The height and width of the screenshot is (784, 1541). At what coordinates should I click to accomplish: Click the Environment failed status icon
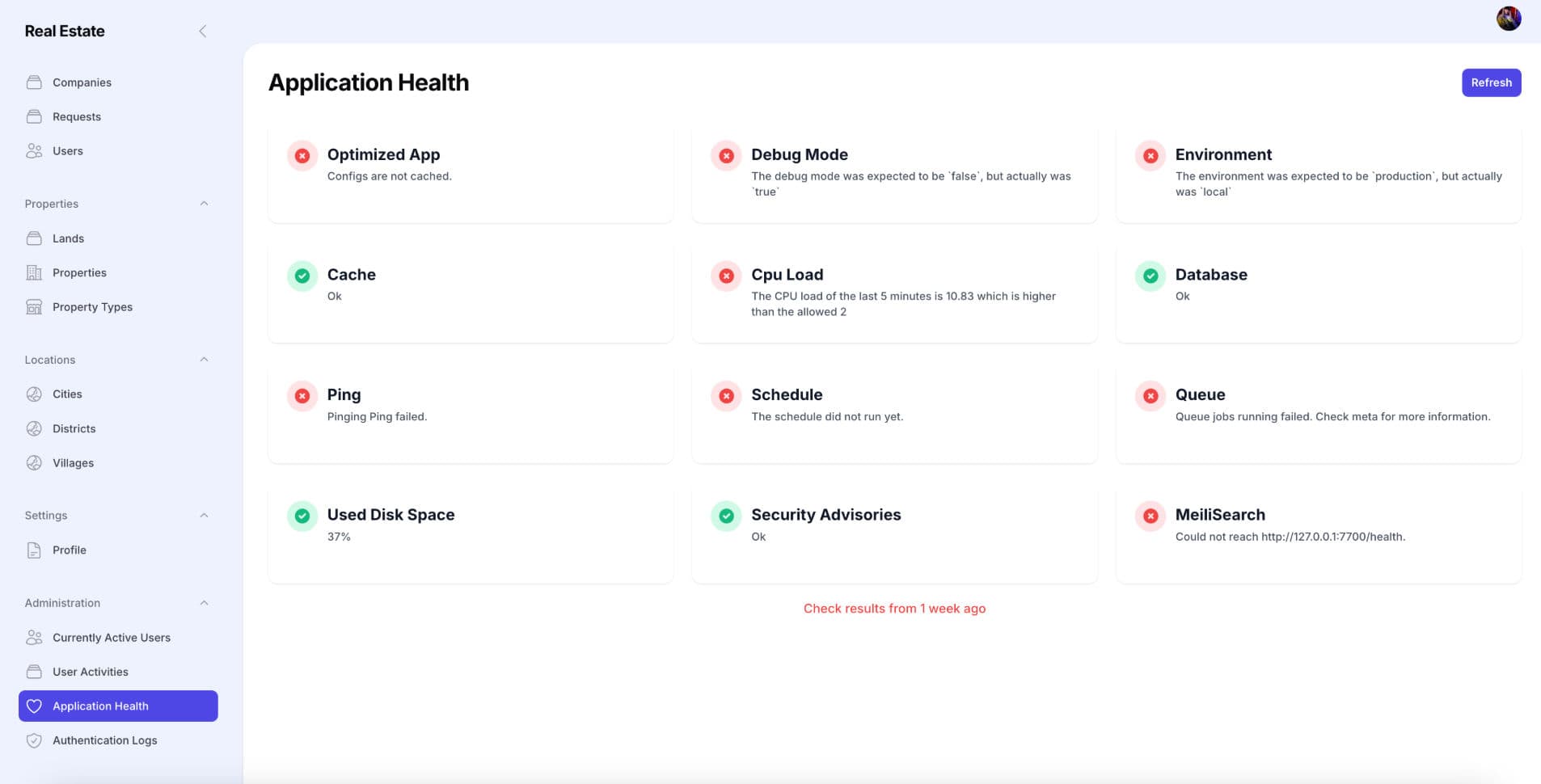[1150, 156]
